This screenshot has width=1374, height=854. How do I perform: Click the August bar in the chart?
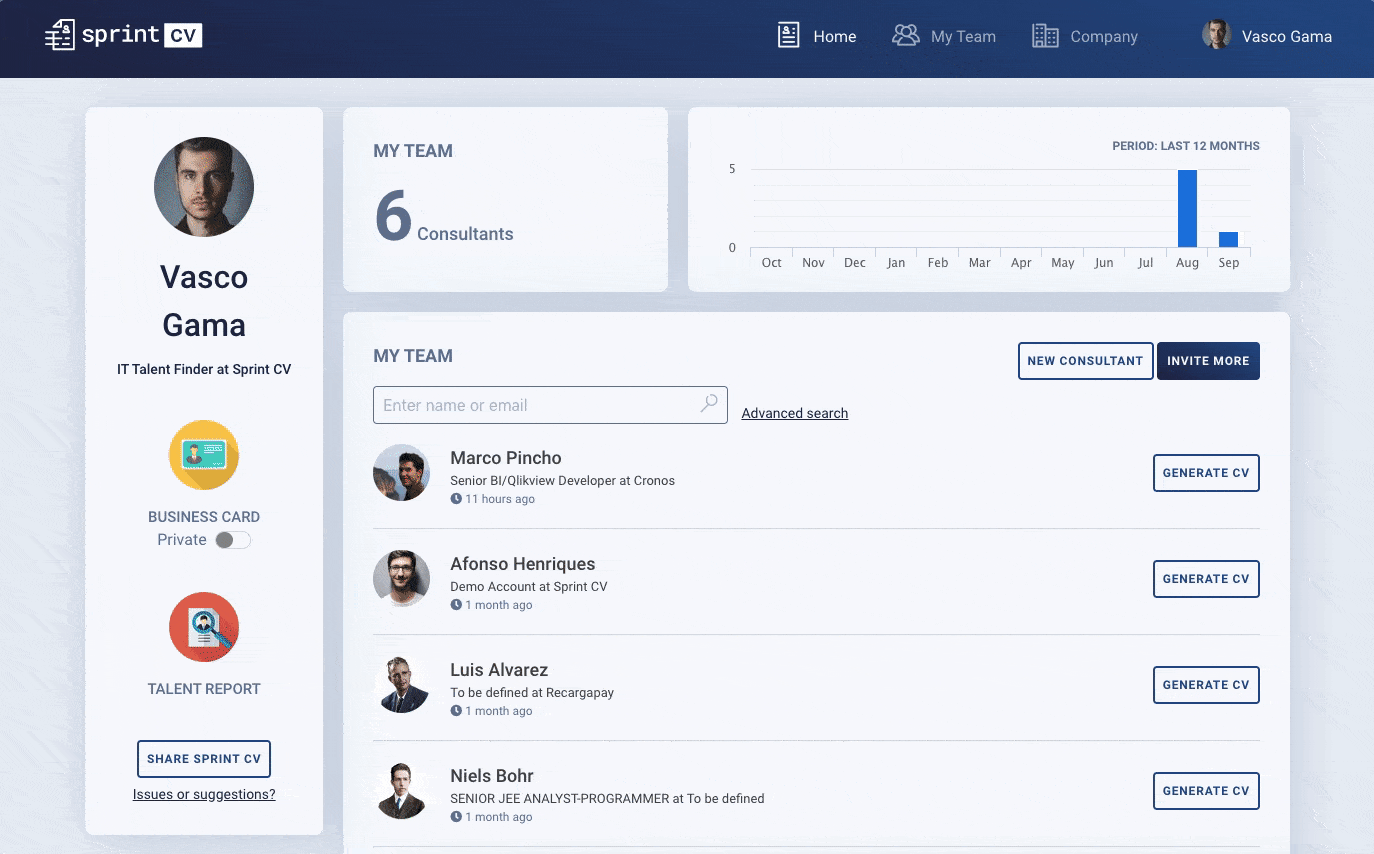1186,205
